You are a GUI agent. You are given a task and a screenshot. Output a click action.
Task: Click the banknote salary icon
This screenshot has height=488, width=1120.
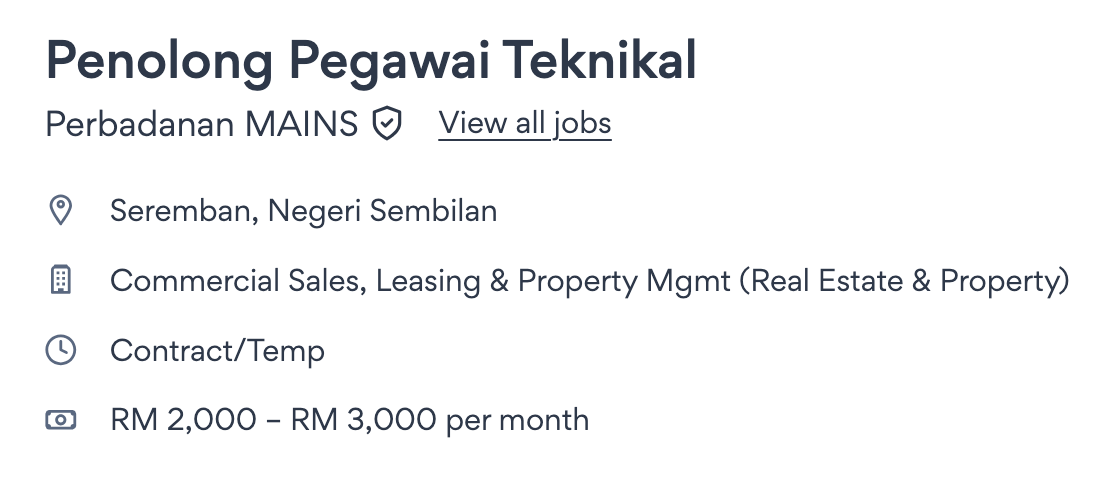click(x=61, y=420)
